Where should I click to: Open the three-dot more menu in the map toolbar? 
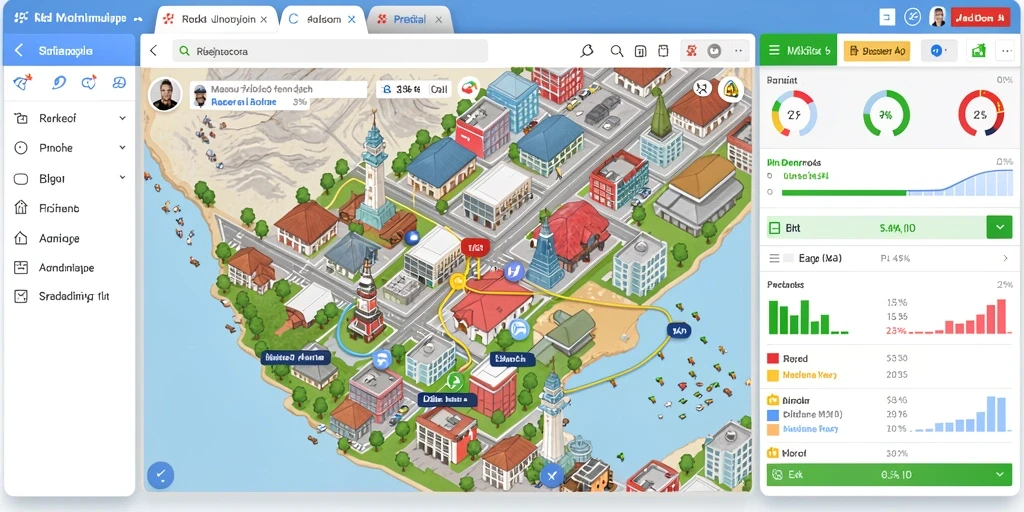(739, 50)
